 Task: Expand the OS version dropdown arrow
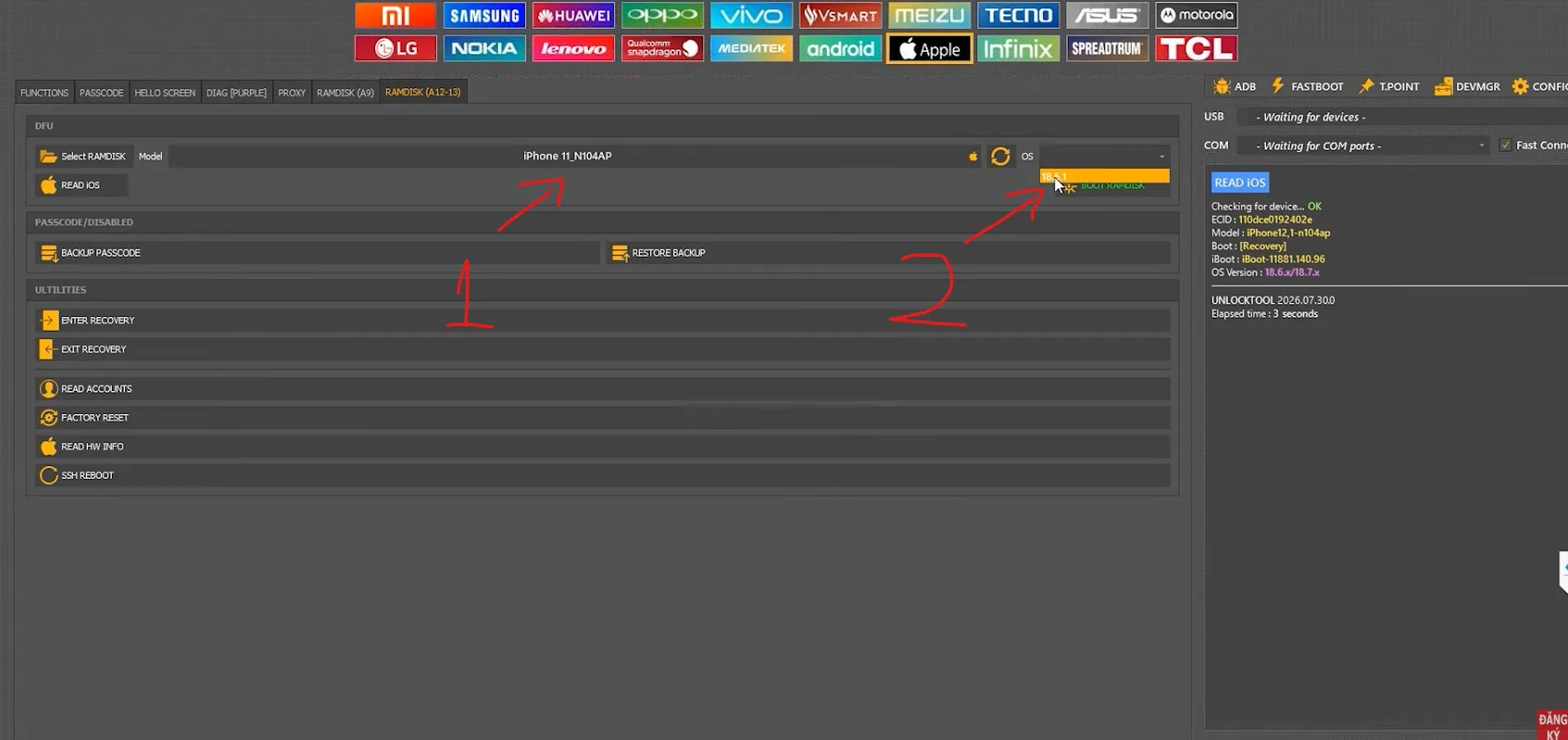coord(1162,156)
